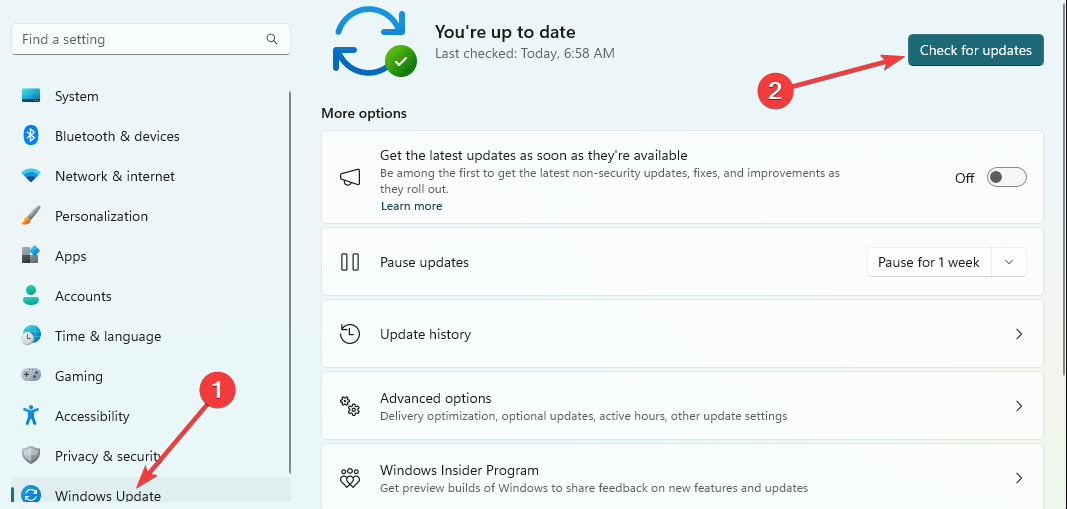
Task: Click Check for updates button
Action: pos(975,50)
